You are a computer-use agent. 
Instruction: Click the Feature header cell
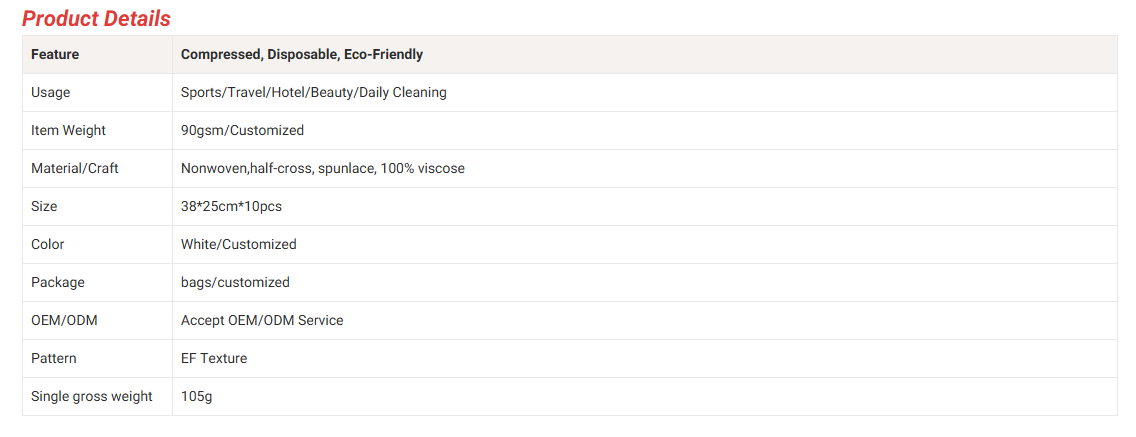[55, 54]
